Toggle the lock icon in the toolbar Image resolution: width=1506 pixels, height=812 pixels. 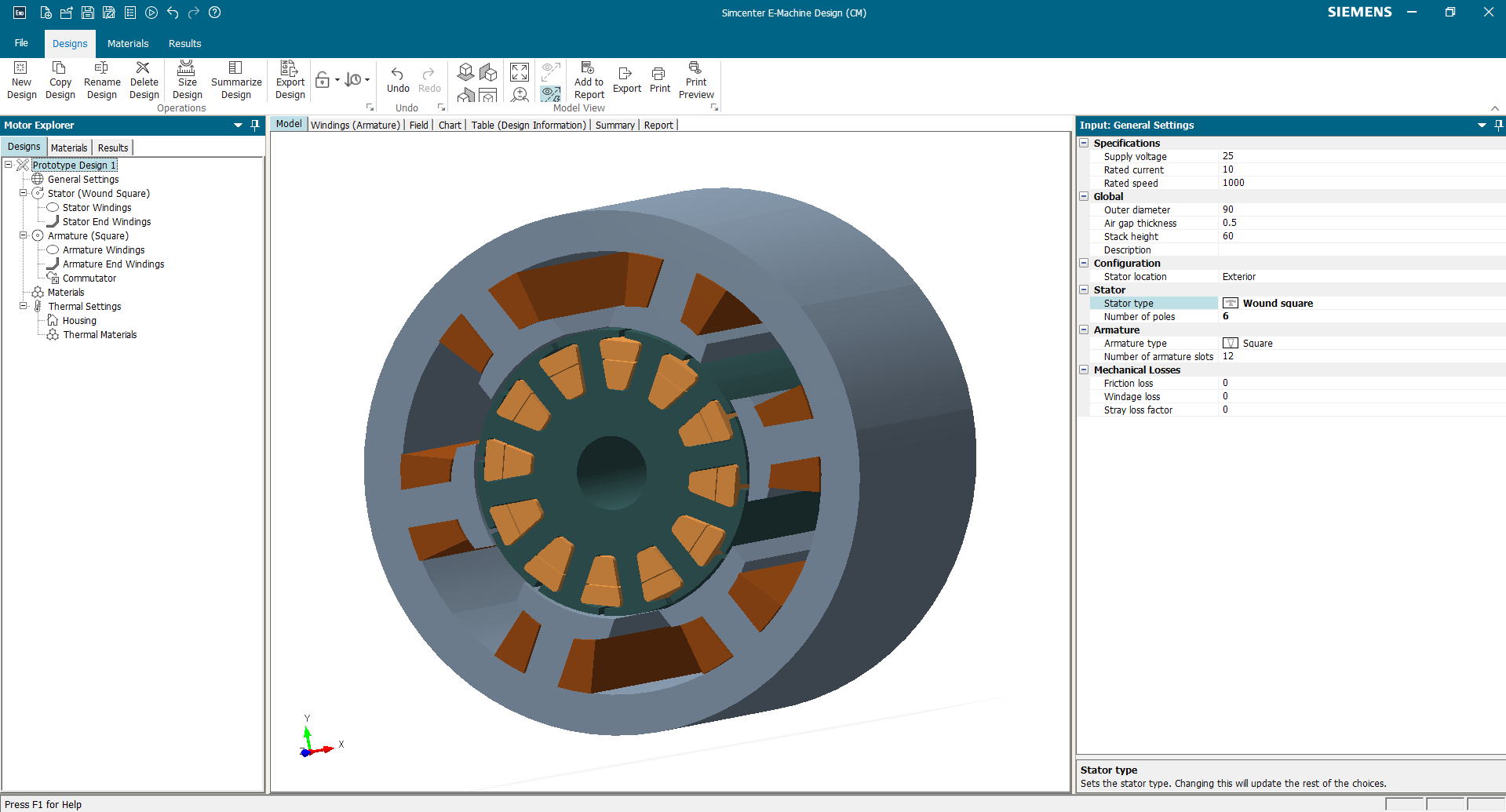click(323, 79)
